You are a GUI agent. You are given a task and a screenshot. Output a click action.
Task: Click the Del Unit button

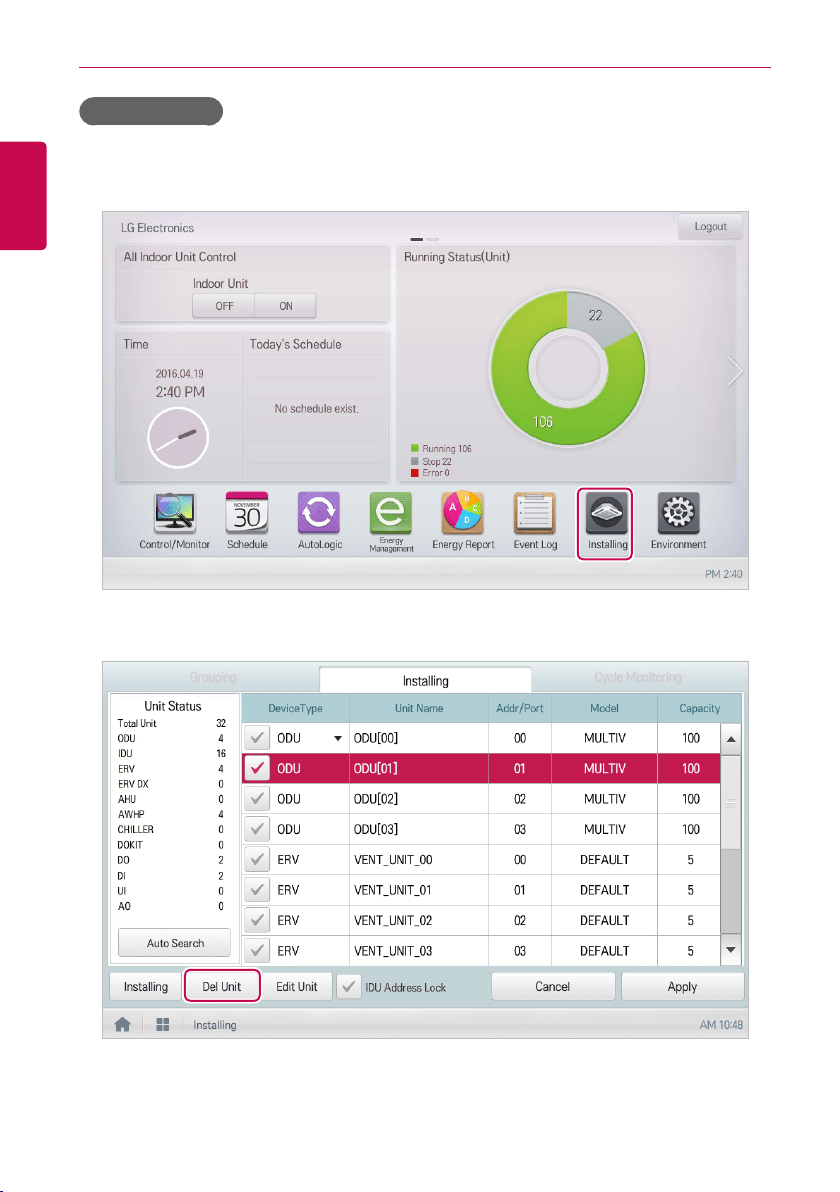221,987
